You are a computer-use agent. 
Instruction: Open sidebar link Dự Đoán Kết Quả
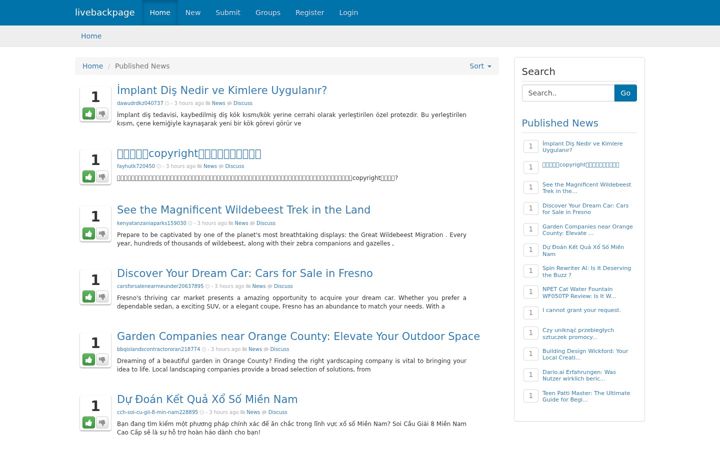(583, 250)
